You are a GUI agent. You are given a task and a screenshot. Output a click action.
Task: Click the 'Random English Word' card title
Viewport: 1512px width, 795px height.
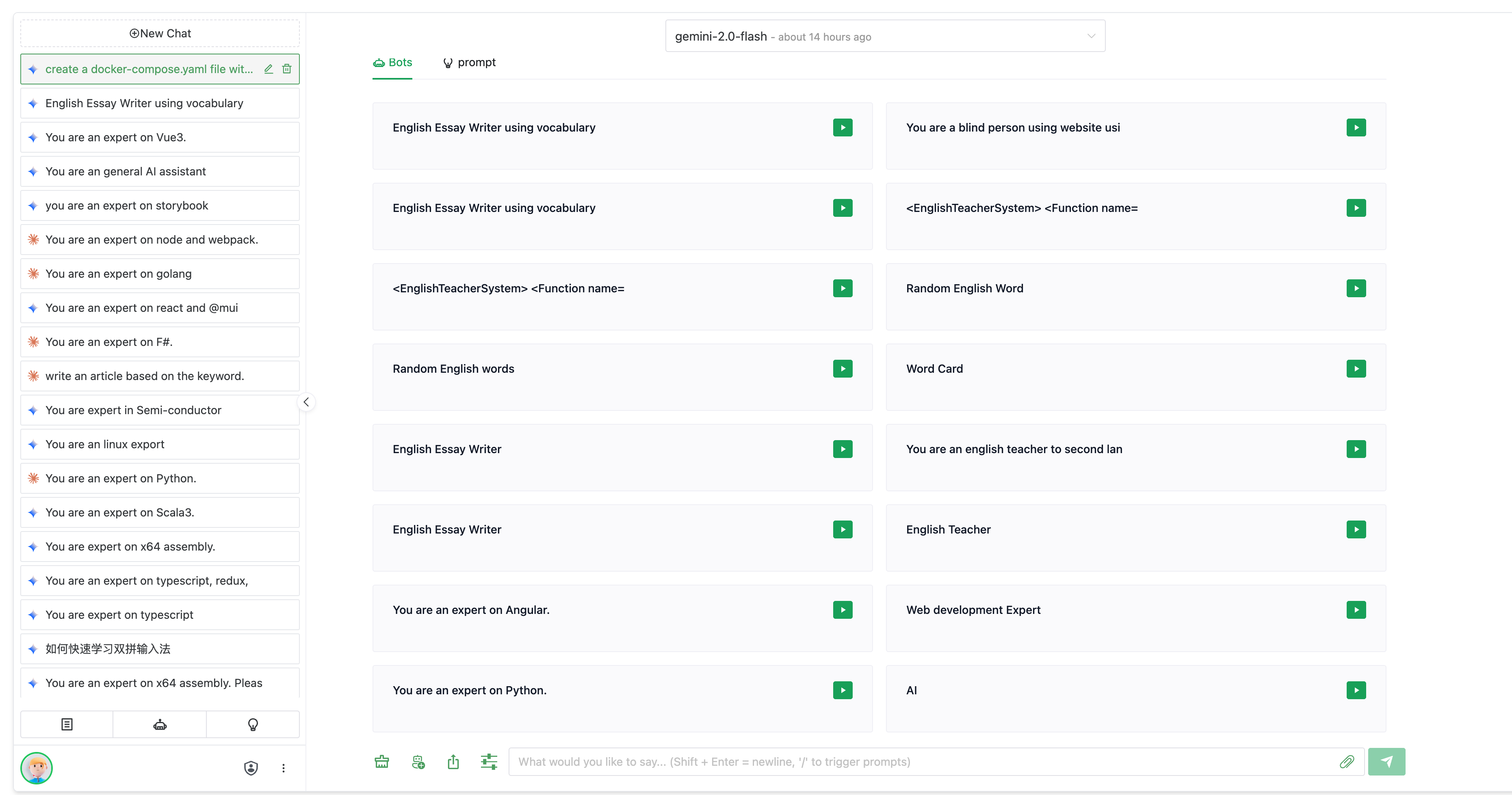point(964,288)
